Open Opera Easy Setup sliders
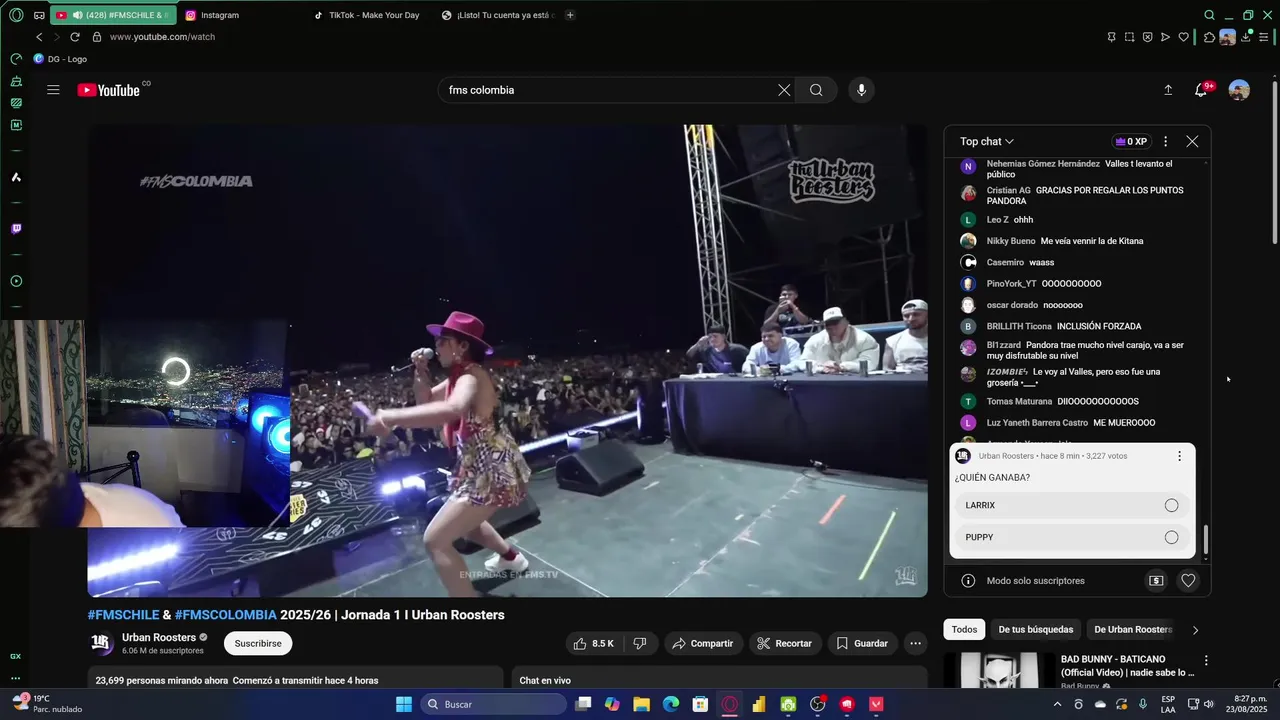Viewport: 1280px width, 720px height. [1264, 37]
